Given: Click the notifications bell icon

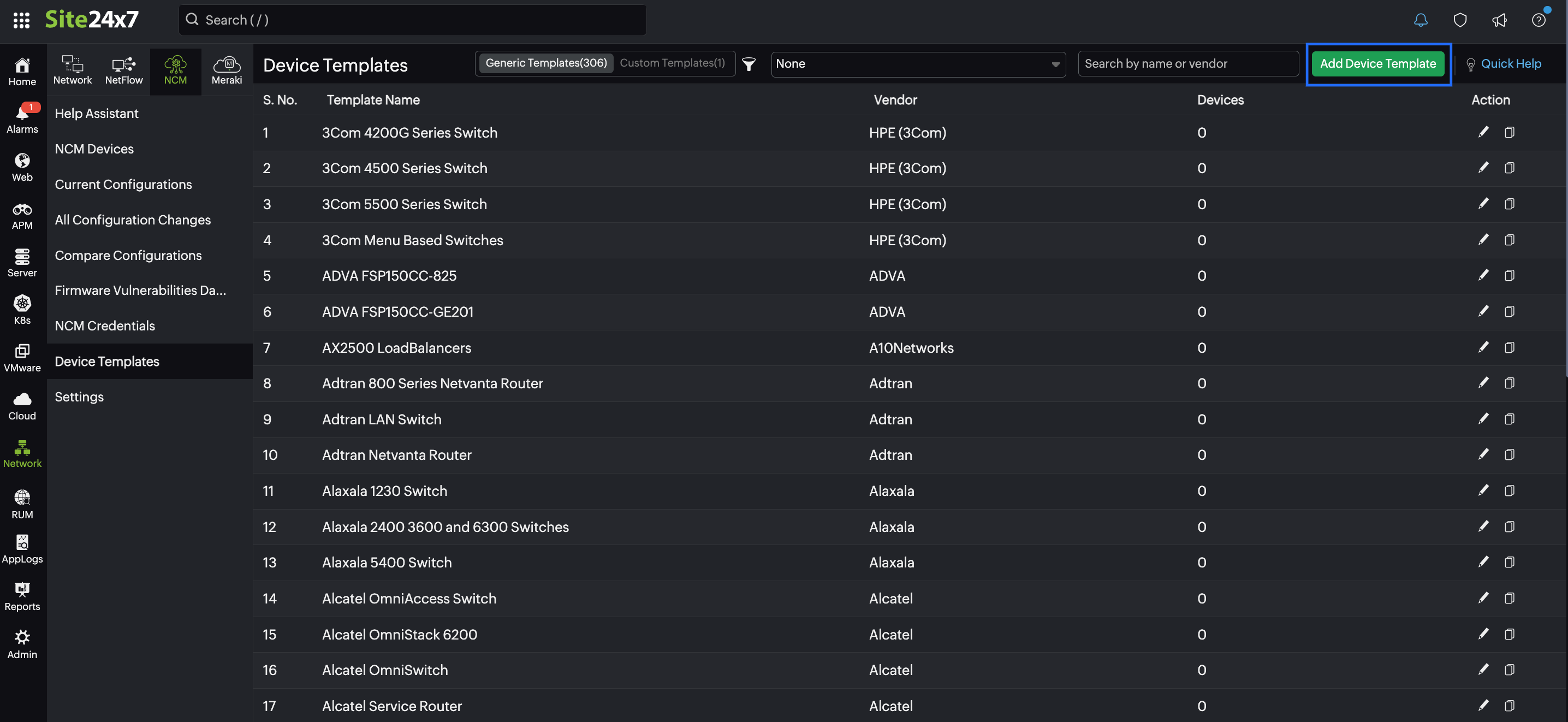Looking at the screenshot, I should point(1420,20).
